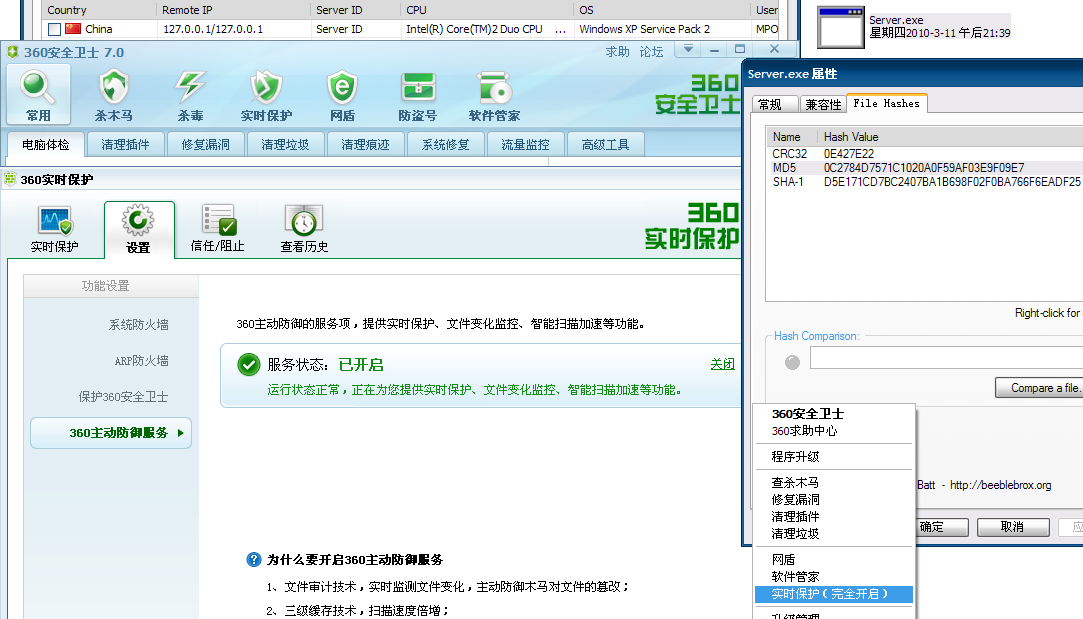Image resolution: width=1083 pixels, height=619 pixels.
Task: Select the MD5 hash row
Action: click(926, 168)
